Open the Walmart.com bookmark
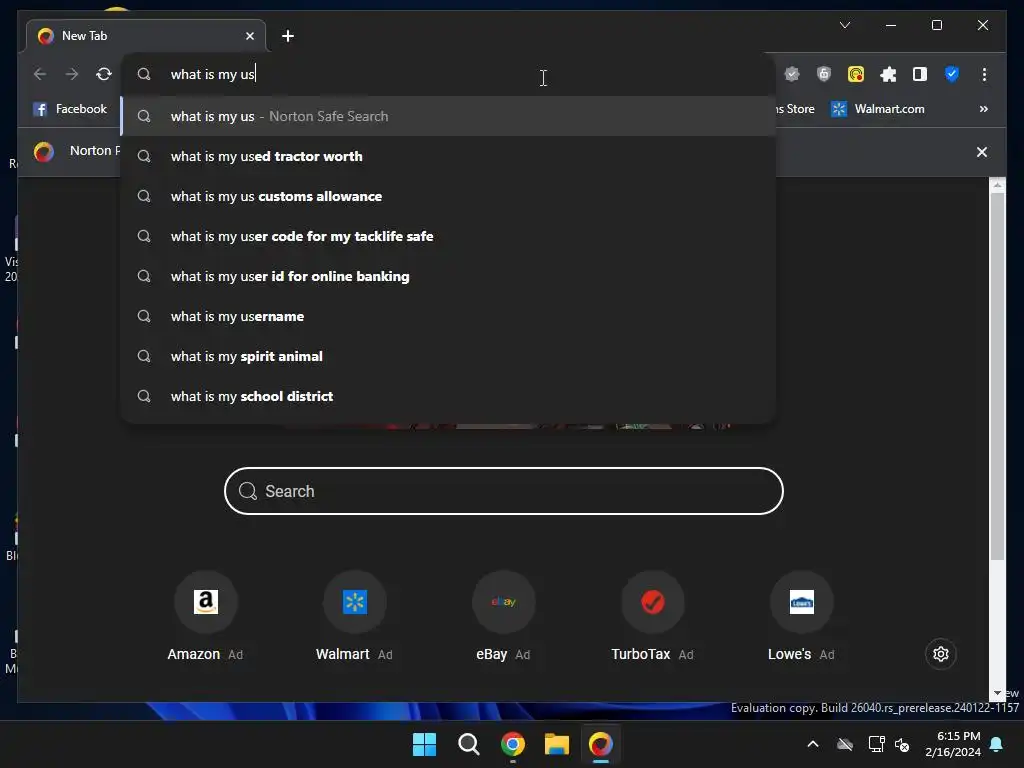Image resolution: width=1024 pixels, height=768 pixels. point(878,109)
